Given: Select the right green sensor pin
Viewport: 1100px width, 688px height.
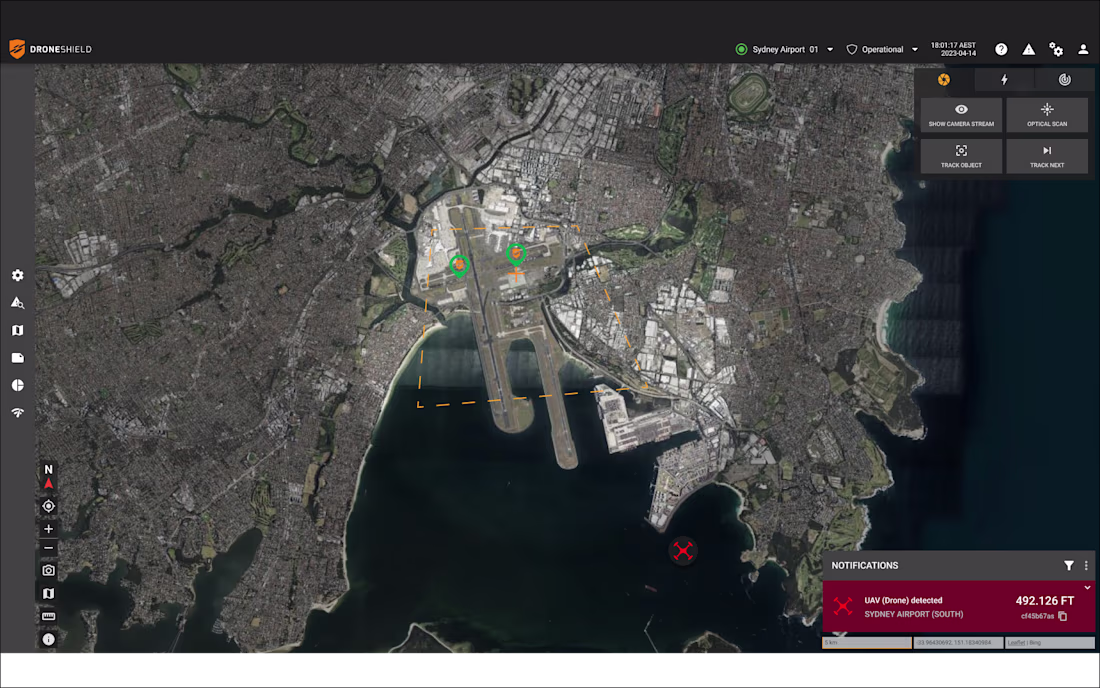Looking at the screenshot, I should coord(516,254).
